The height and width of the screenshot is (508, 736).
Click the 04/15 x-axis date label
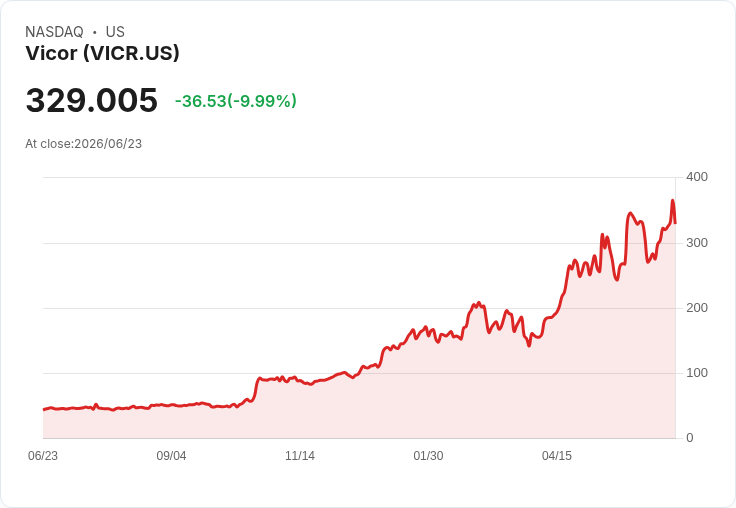click(x=557, y=456)
